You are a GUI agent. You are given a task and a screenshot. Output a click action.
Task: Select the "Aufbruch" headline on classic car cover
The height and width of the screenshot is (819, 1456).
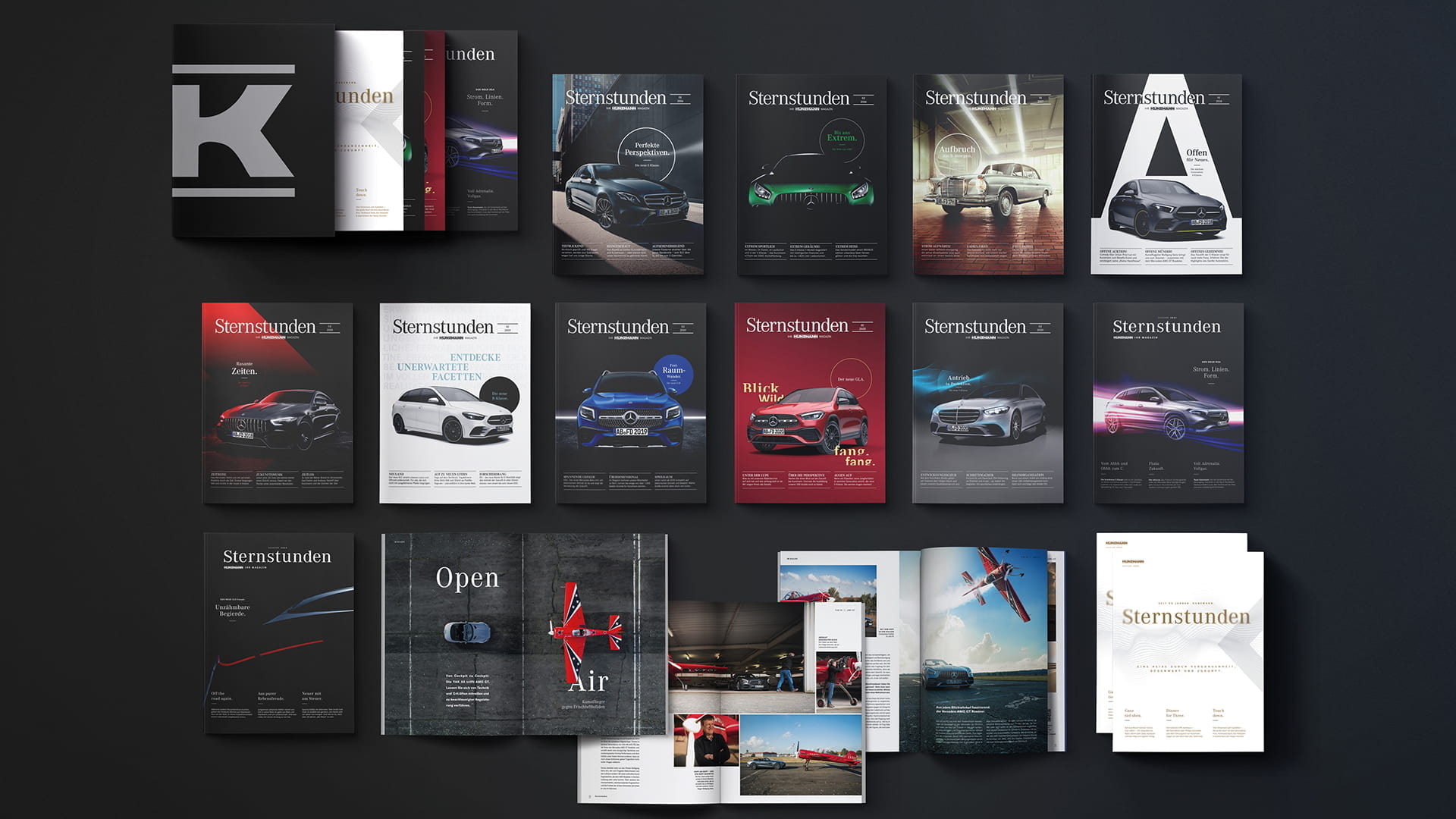957,149
